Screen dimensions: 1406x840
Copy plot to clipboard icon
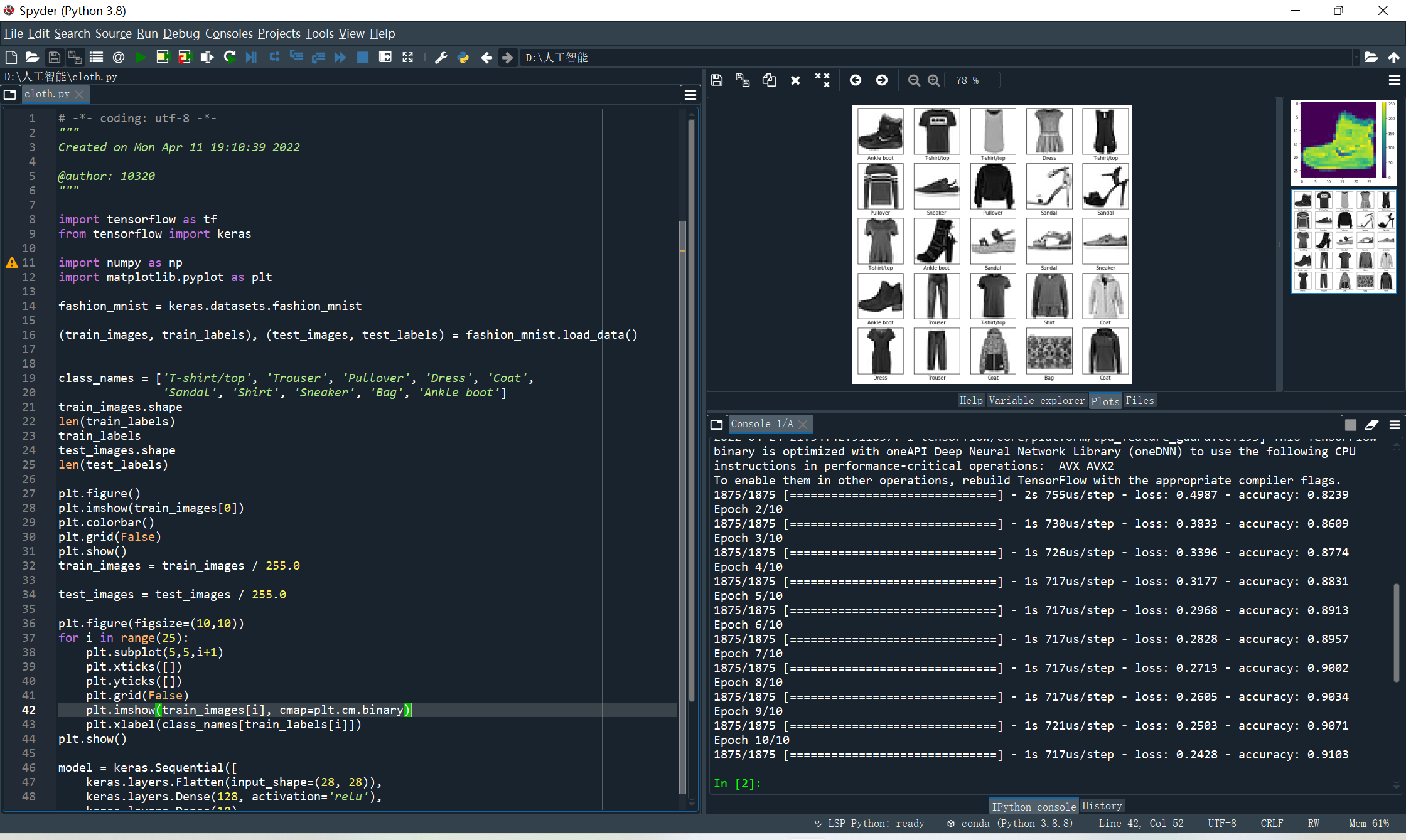pos(769,80)
